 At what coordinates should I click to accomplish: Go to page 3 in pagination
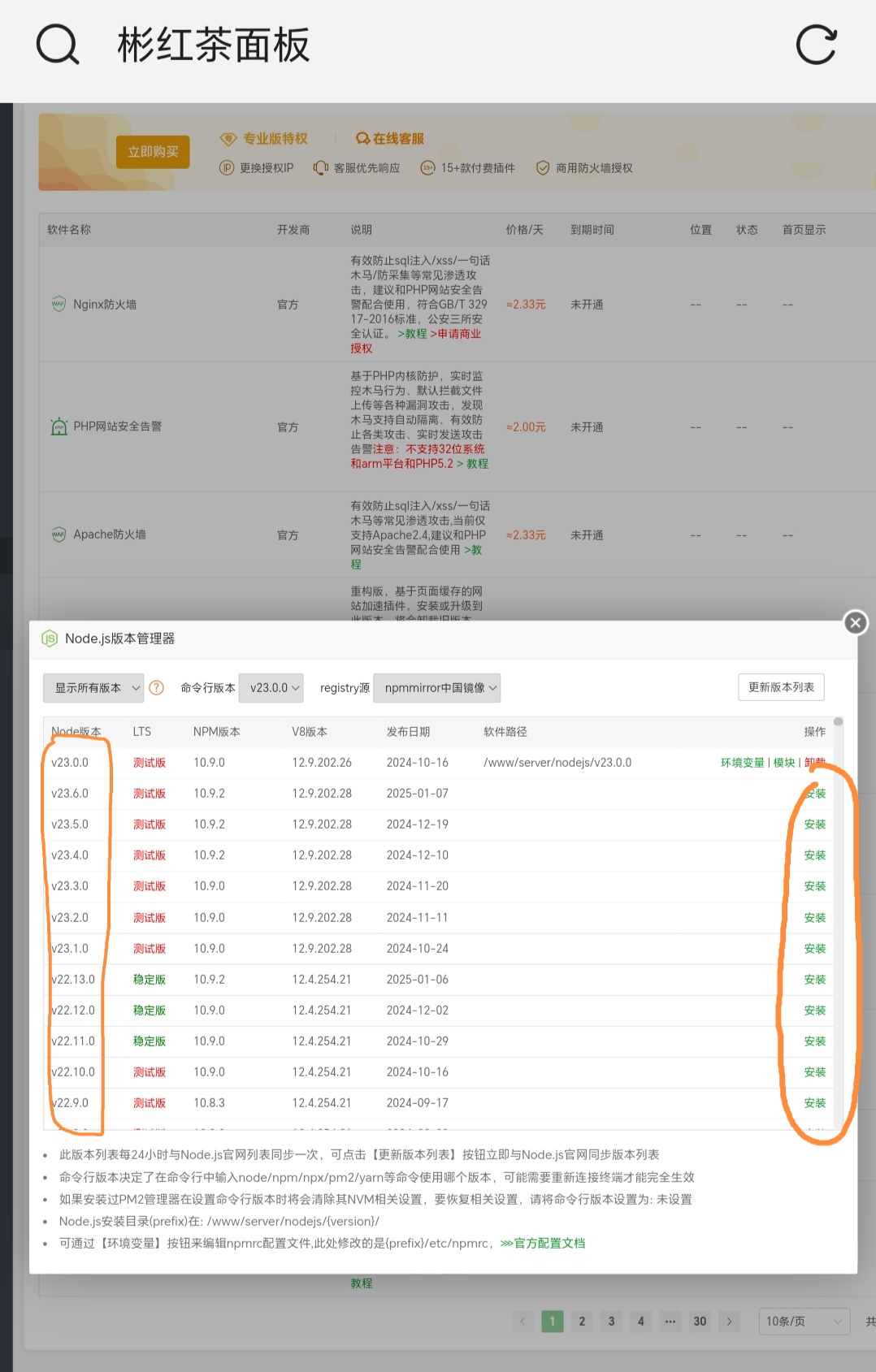click(x=612, y=1322)
